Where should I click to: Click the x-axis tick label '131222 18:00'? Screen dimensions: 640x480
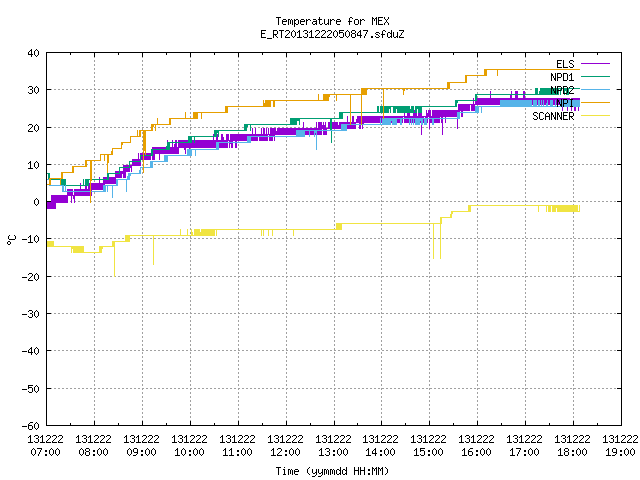(572, 445)
